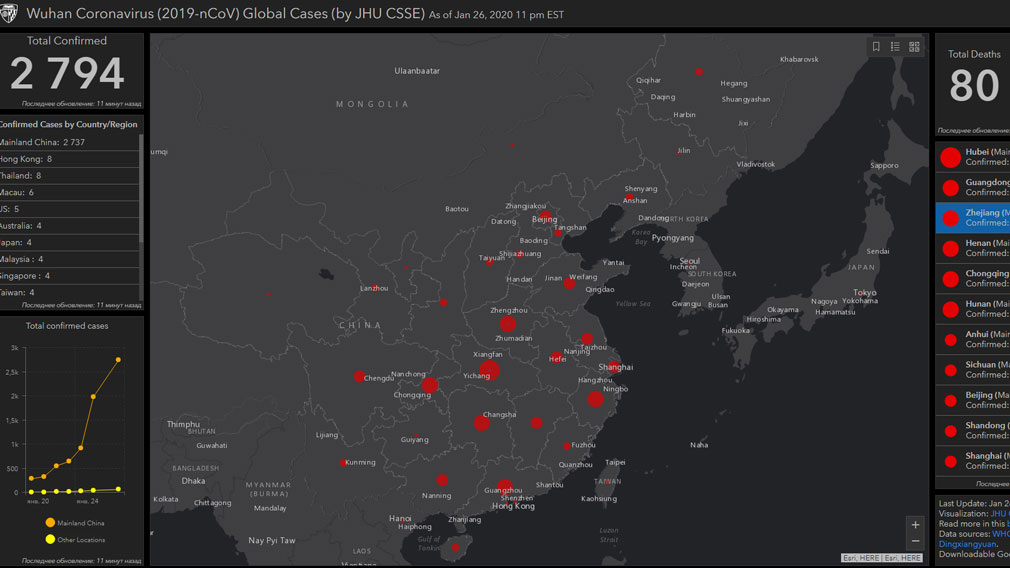Click the JHU shield logo in the header
The image size is (1010, 568).
[x=9, y=13]
